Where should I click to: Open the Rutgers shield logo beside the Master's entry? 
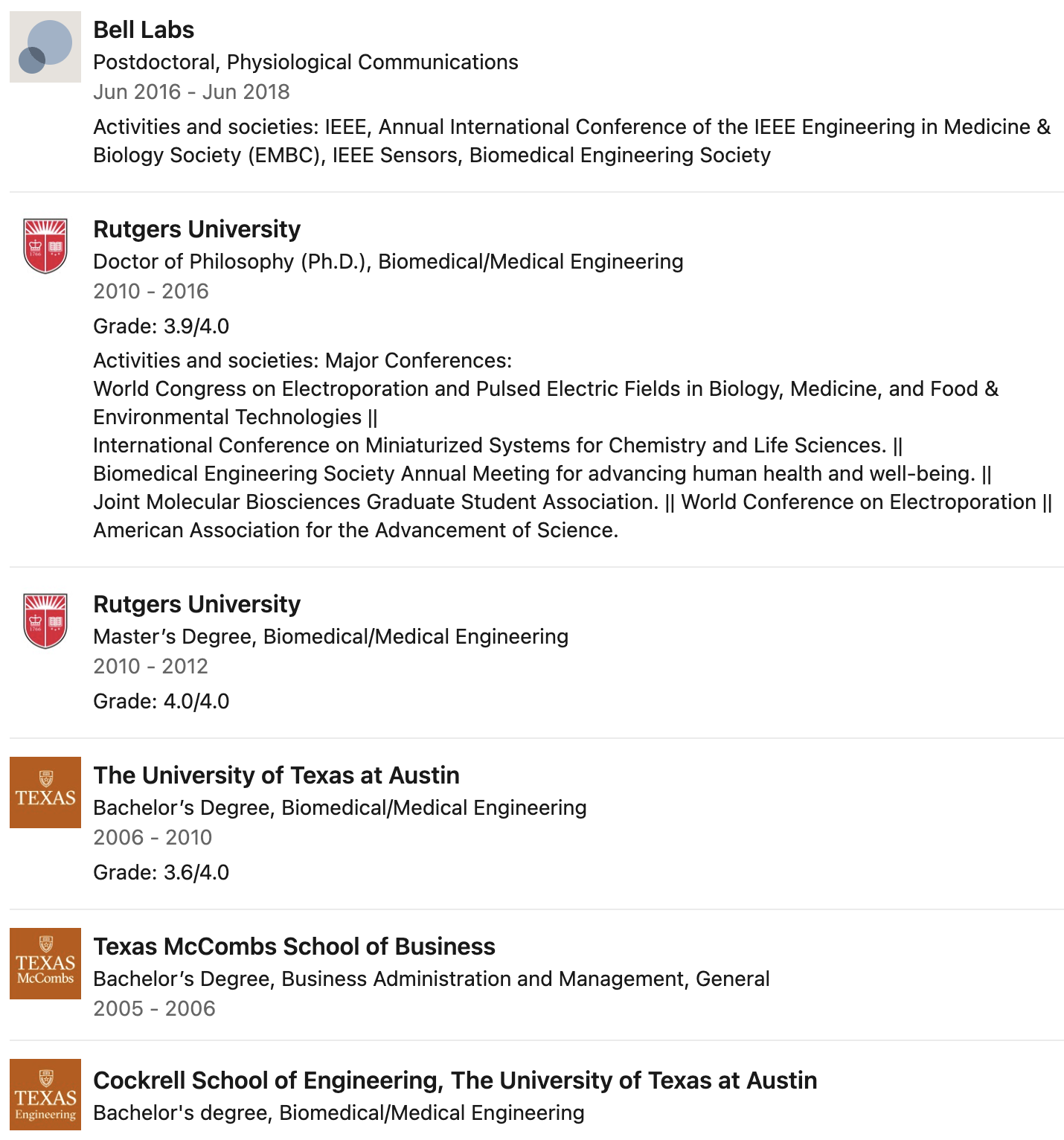pyautogui.click(x=45, y=621)
